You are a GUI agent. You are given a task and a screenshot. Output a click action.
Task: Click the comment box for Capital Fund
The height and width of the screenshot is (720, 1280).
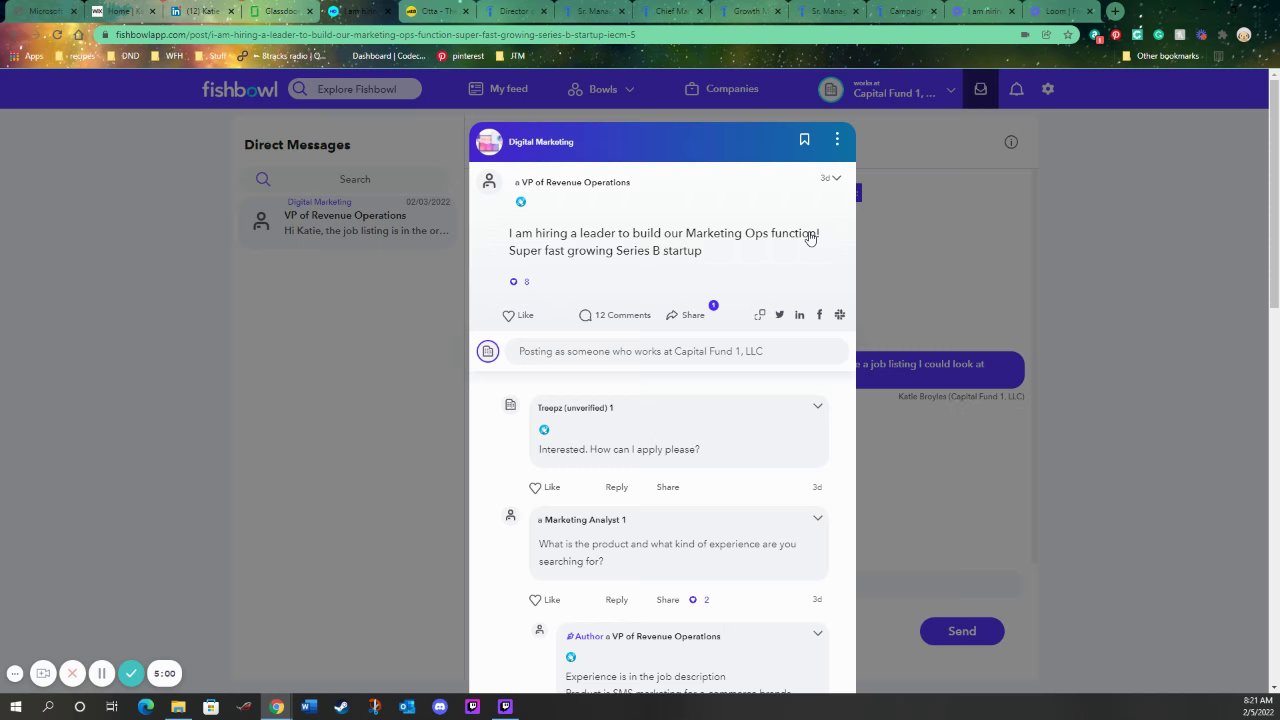(676, 351)
